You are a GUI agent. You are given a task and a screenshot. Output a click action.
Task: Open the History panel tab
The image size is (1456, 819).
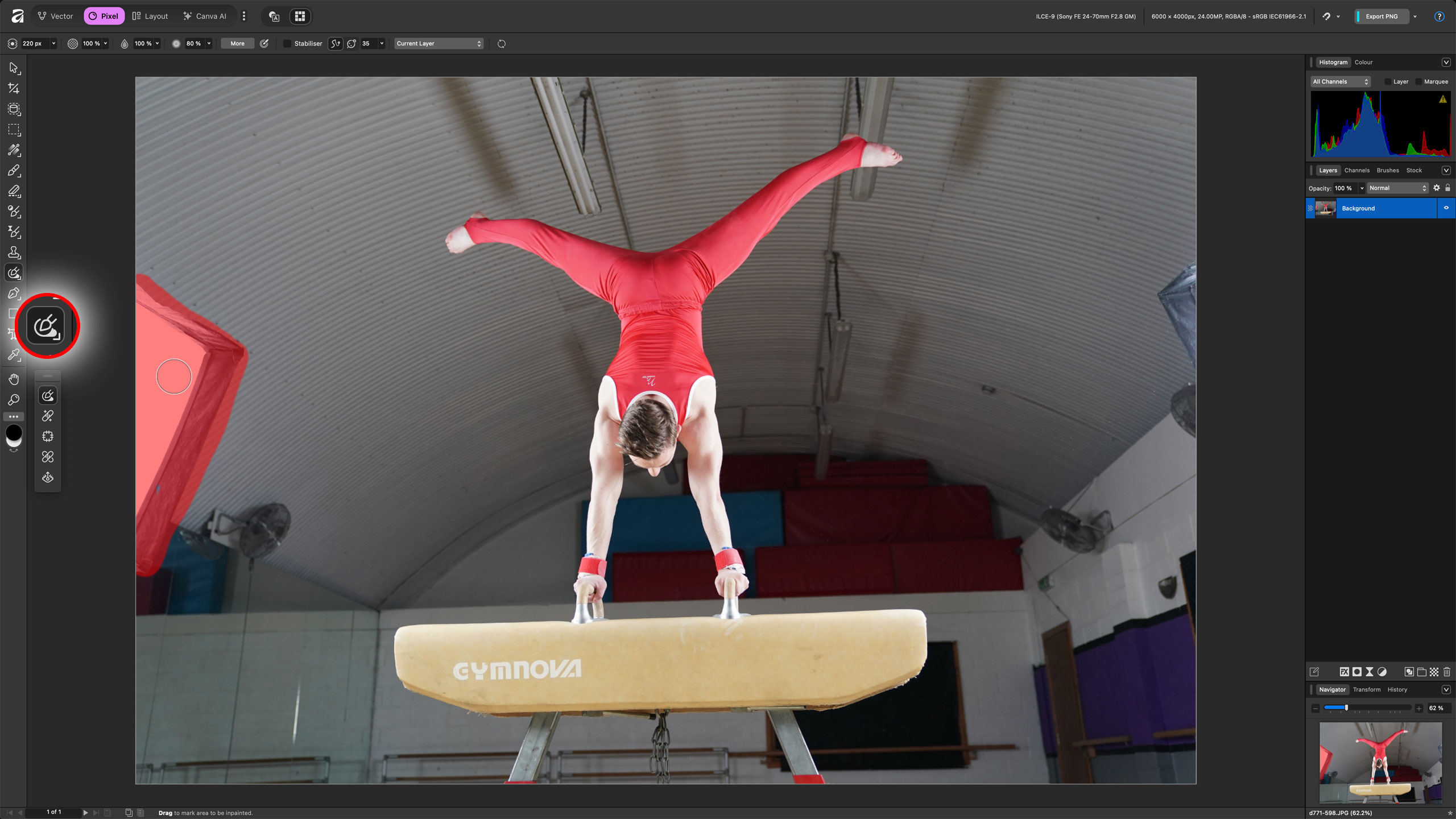[x=1397, y=690]
